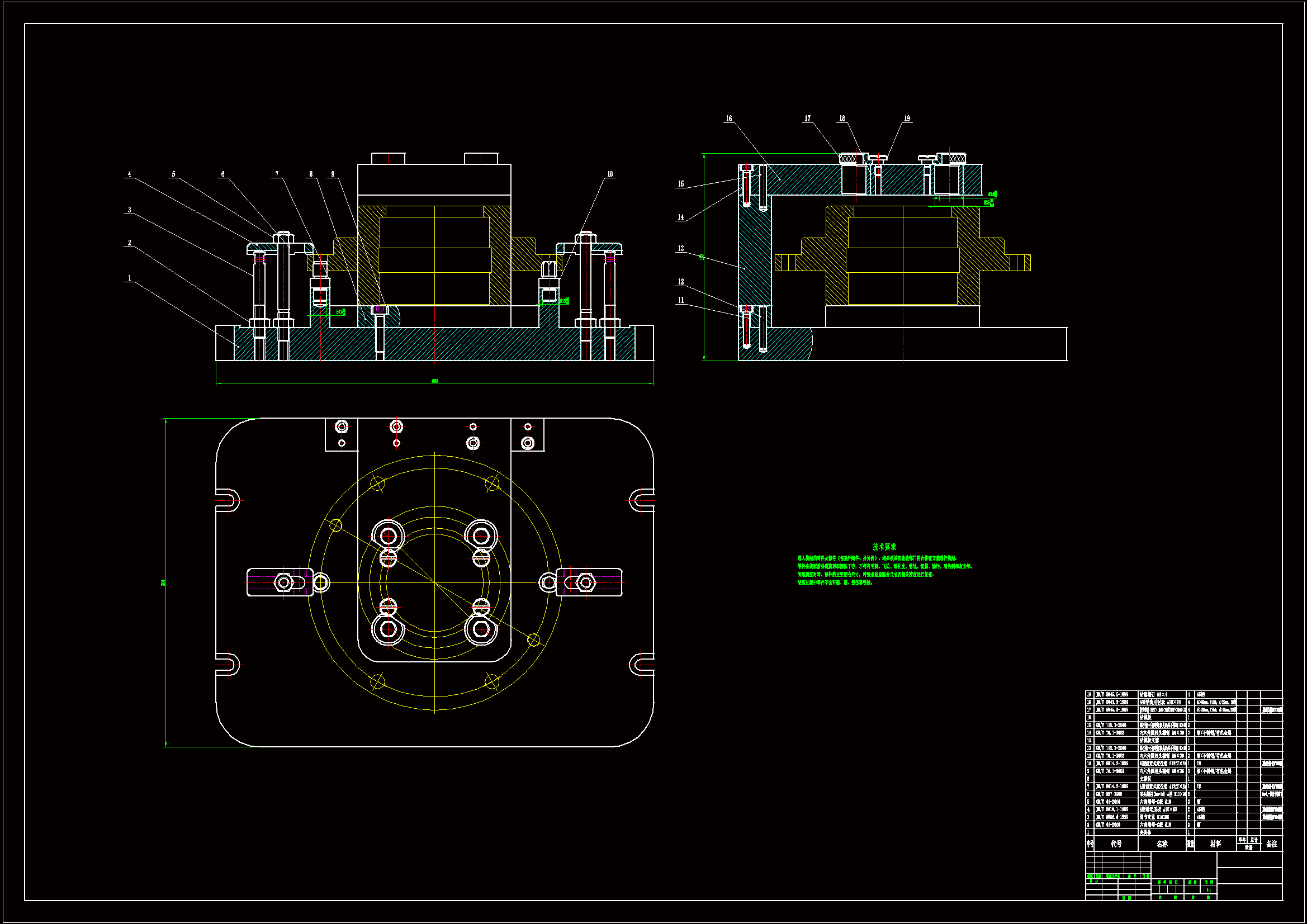The image size is (1307, 924).
Task: Click callout number 10 in front view
Action: 610,174
